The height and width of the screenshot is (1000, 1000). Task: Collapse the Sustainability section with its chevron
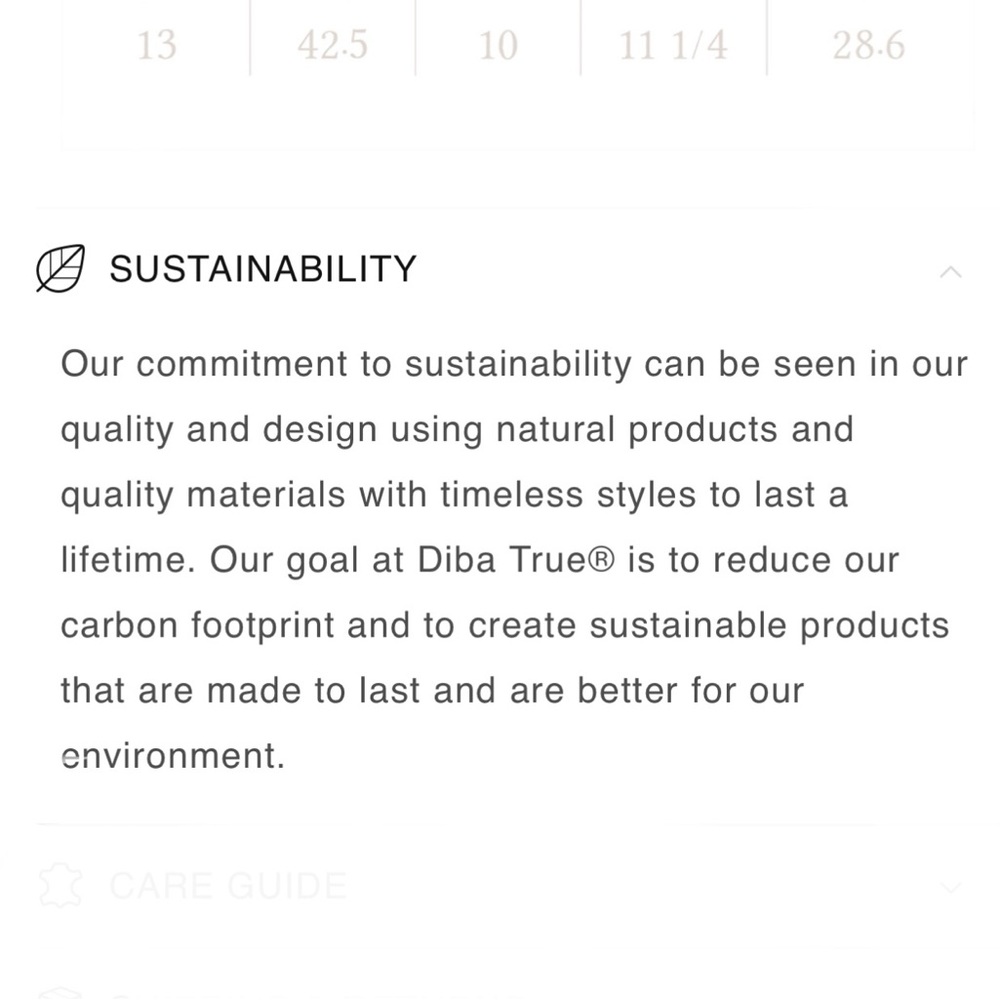(950, 272)
